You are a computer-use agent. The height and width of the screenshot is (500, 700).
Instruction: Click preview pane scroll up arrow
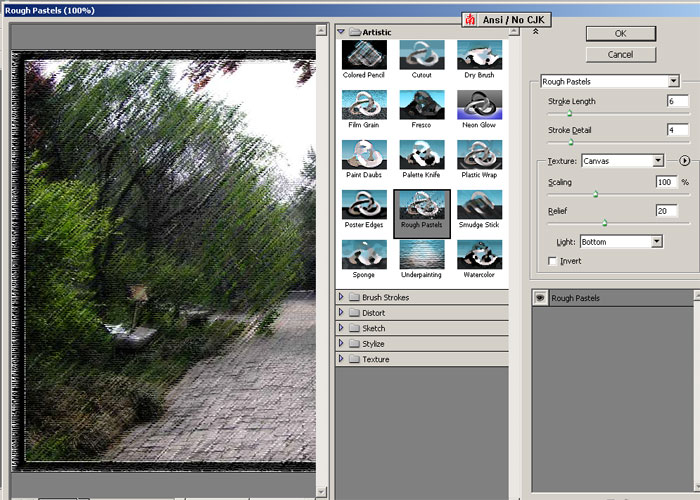click(321, 30)
